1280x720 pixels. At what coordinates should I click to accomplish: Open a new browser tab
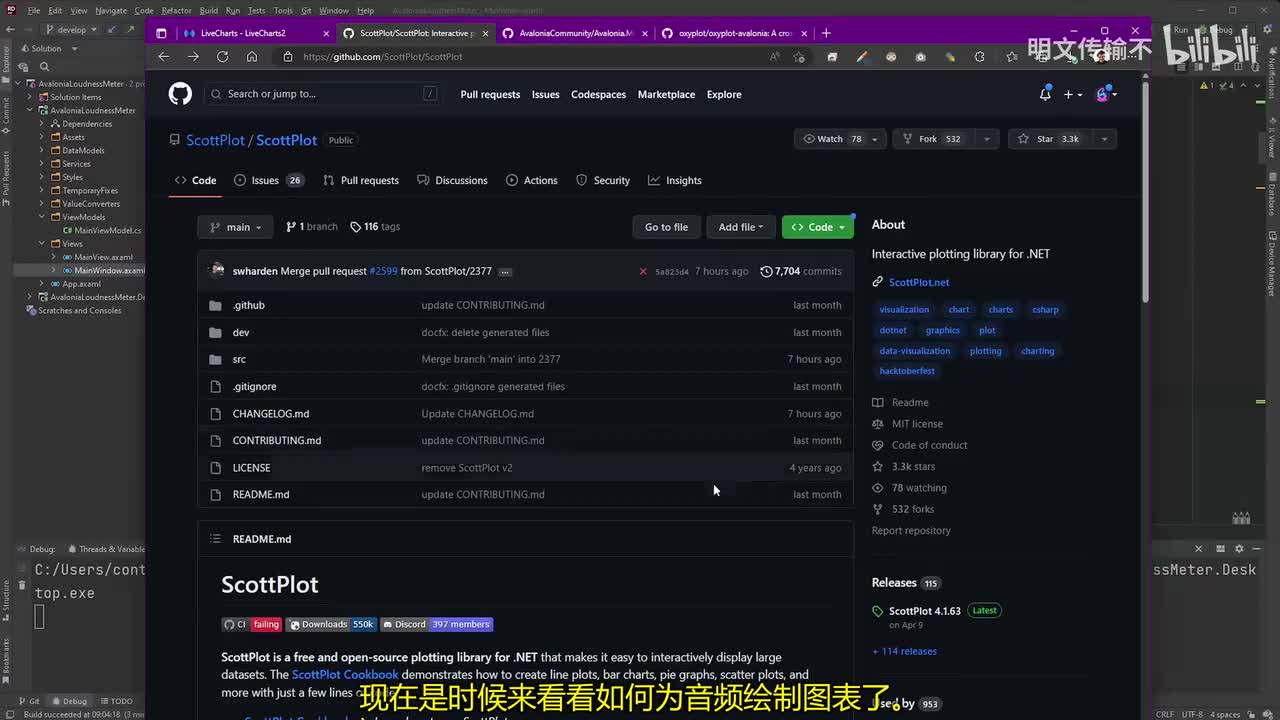(826, 33)
